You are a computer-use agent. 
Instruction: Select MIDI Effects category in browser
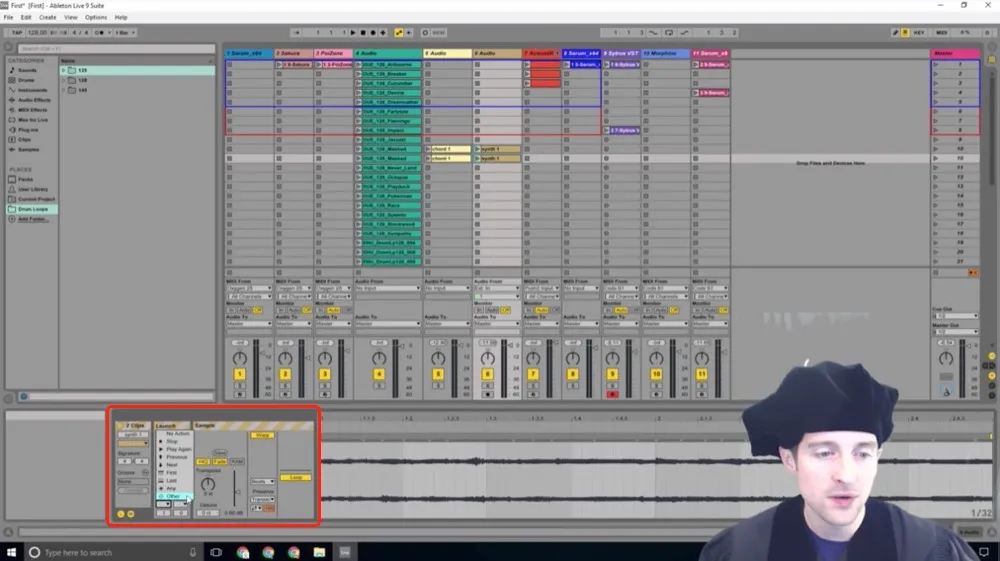pyautogui.click(x=33, y=110)
